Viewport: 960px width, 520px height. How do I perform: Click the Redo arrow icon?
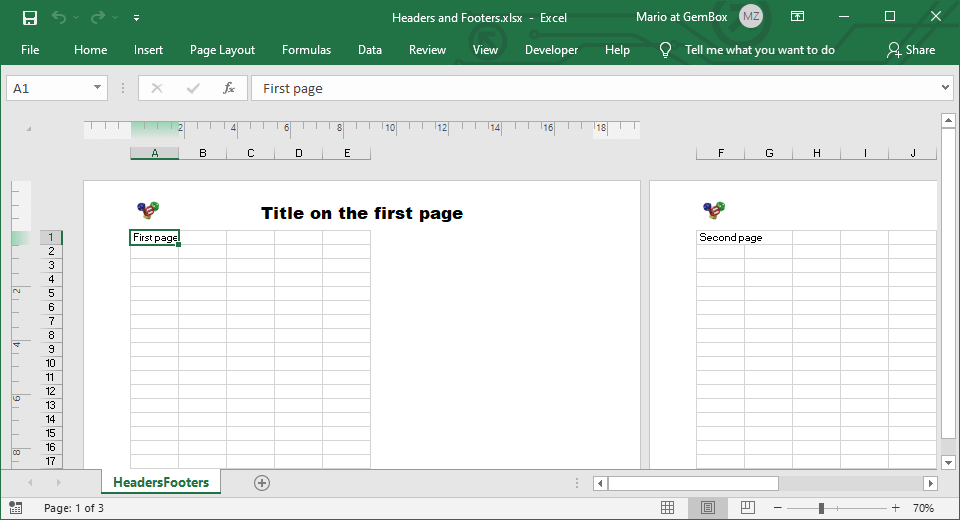[97, 17]
